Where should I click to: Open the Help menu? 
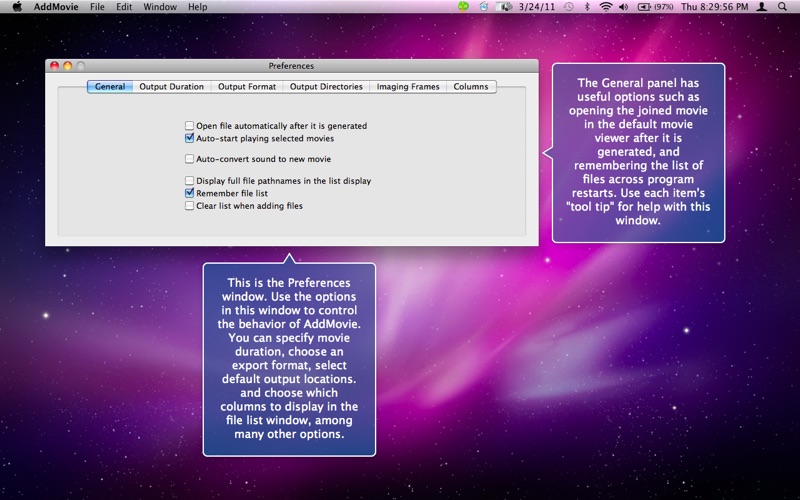pos(197,7)
